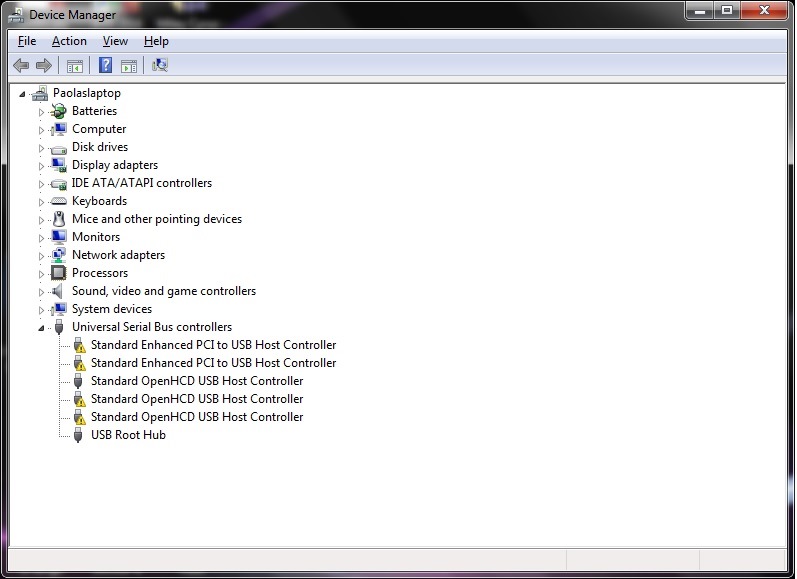
Task: Close the Device Manager window
Action: click(x=764, y=10)
